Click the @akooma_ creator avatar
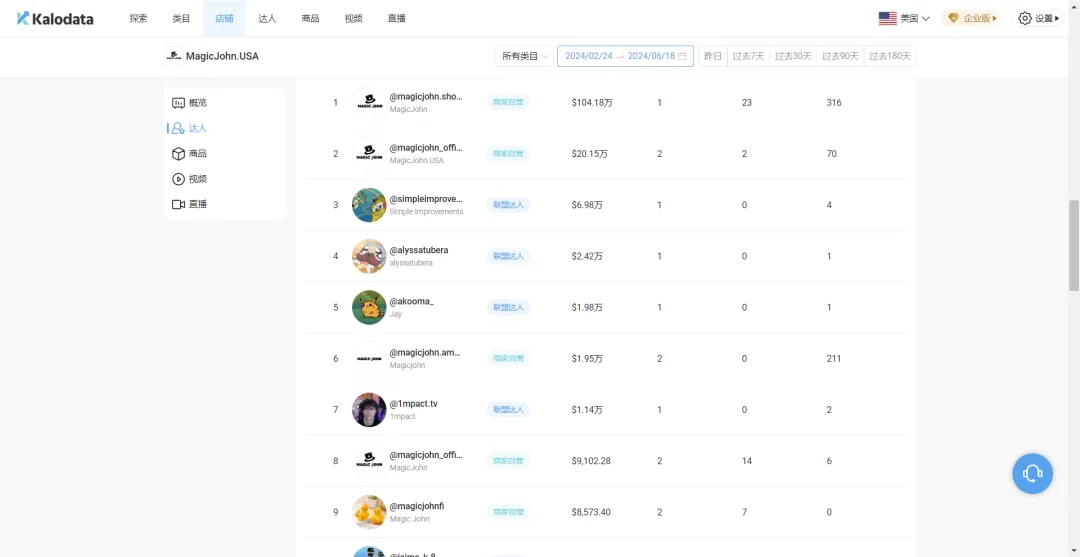This screenshot has width=1080, height=557. point(369,307)
